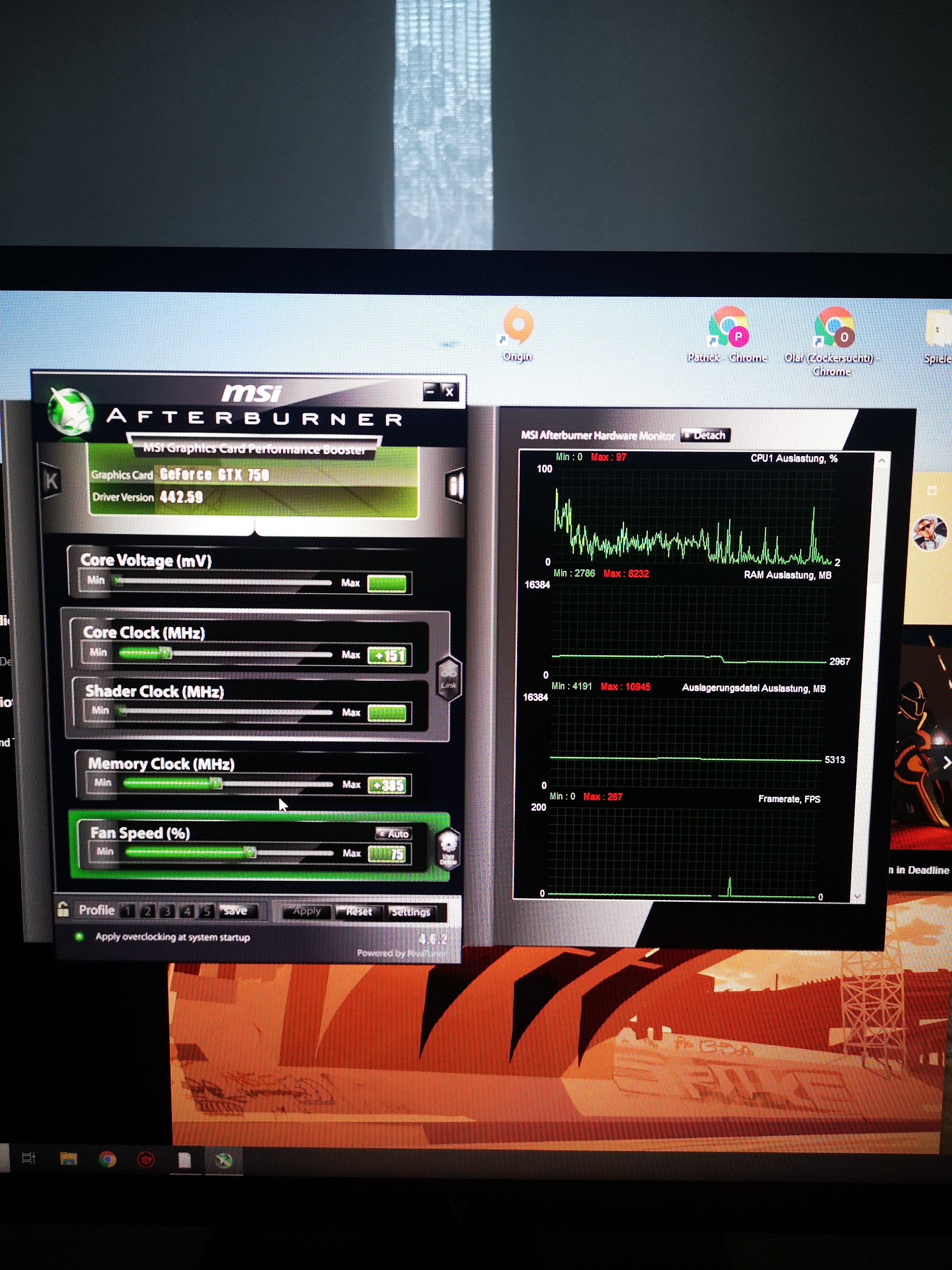The image size is (952, 1270).
Task: Open the Origin desktop shortcut
Action: 518,334
